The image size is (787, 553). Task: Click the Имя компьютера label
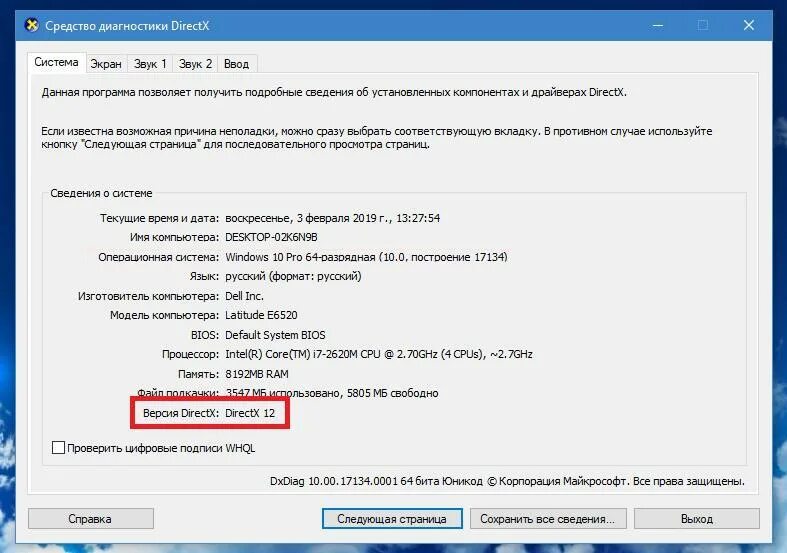[x=174, y=237]
